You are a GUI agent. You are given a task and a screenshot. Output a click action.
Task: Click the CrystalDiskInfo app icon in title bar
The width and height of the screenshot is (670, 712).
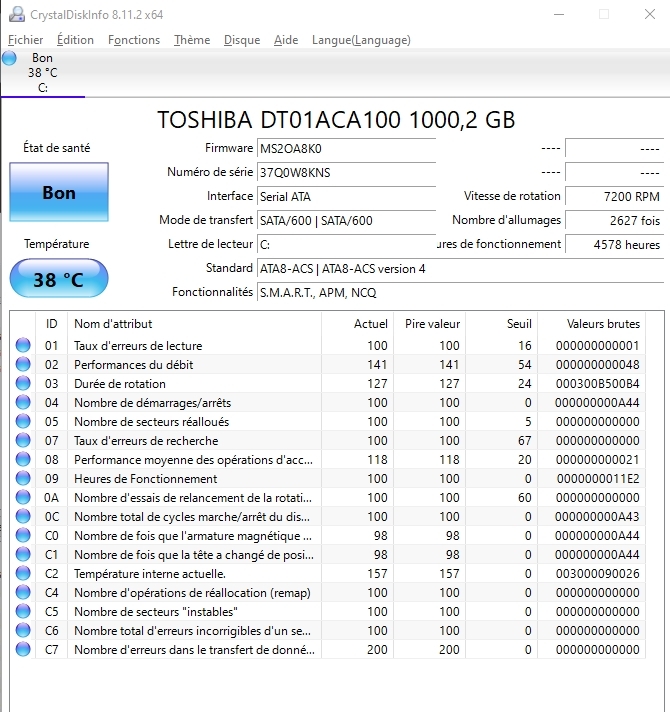[14, 14]
